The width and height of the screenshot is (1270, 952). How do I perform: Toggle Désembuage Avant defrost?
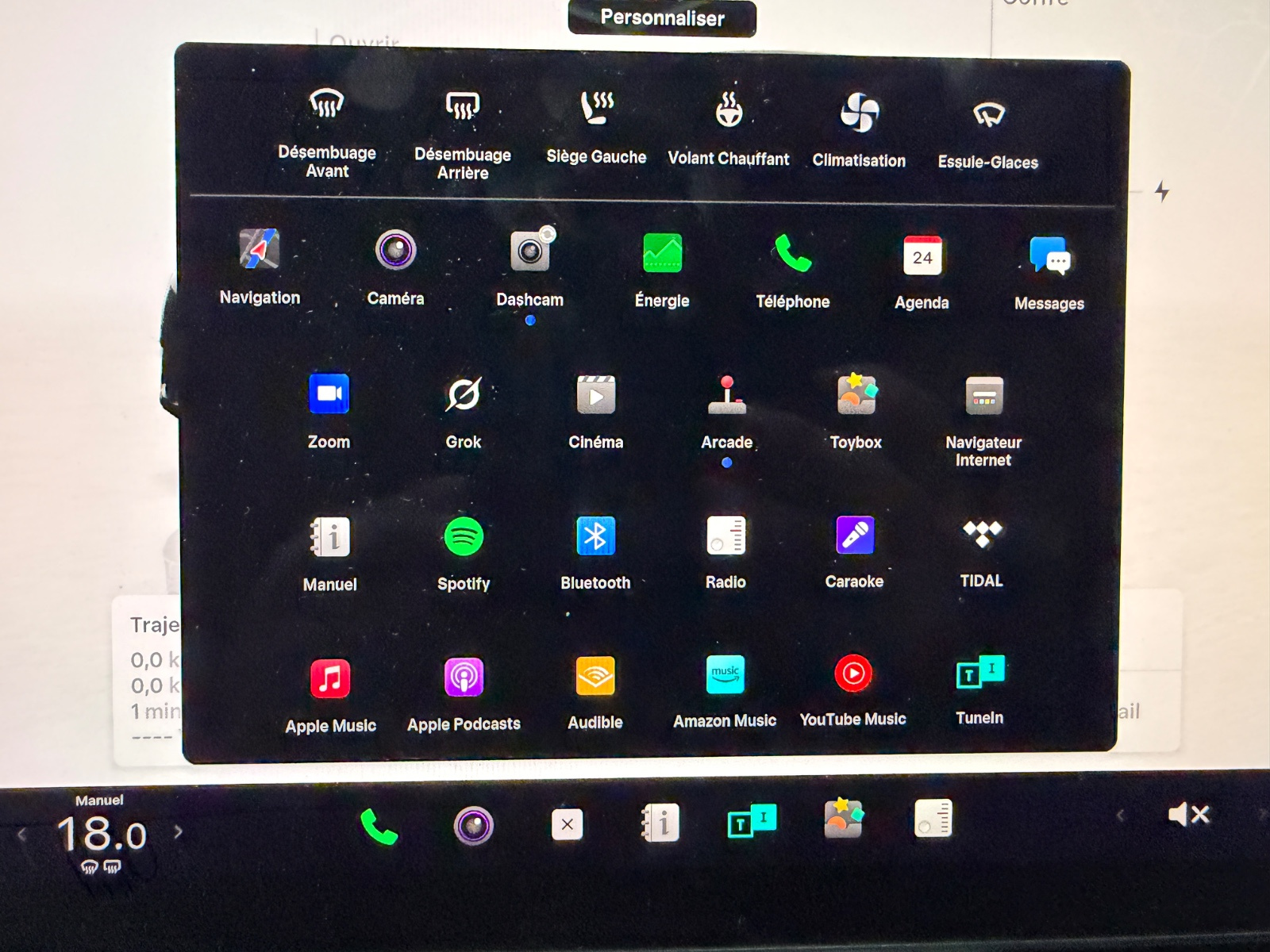click(x=326, y=105)
